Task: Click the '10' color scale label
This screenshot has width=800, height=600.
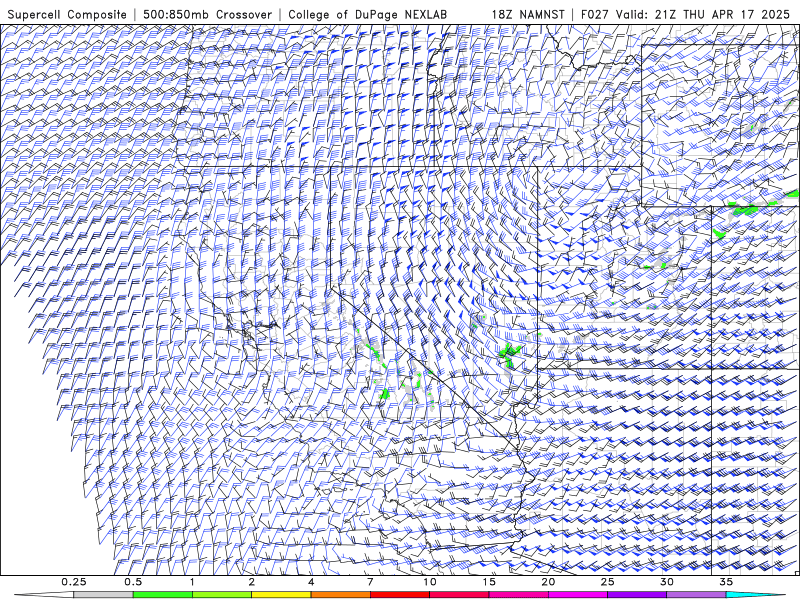Action: pos(430,582)
